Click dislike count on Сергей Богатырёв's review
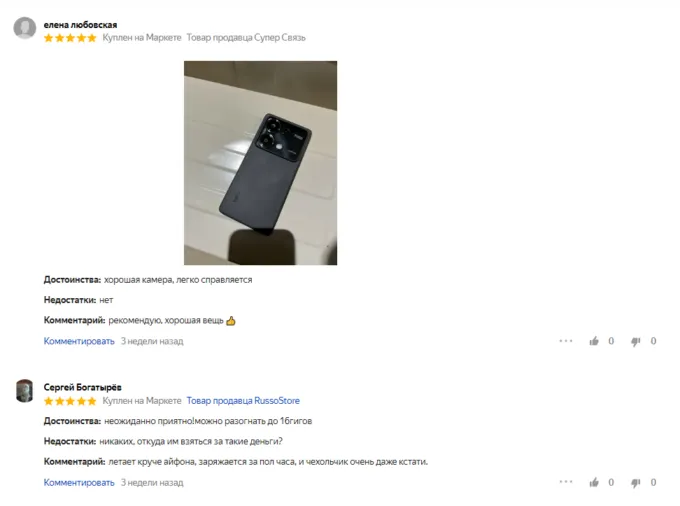680x506 pixels. pos(653,483)
